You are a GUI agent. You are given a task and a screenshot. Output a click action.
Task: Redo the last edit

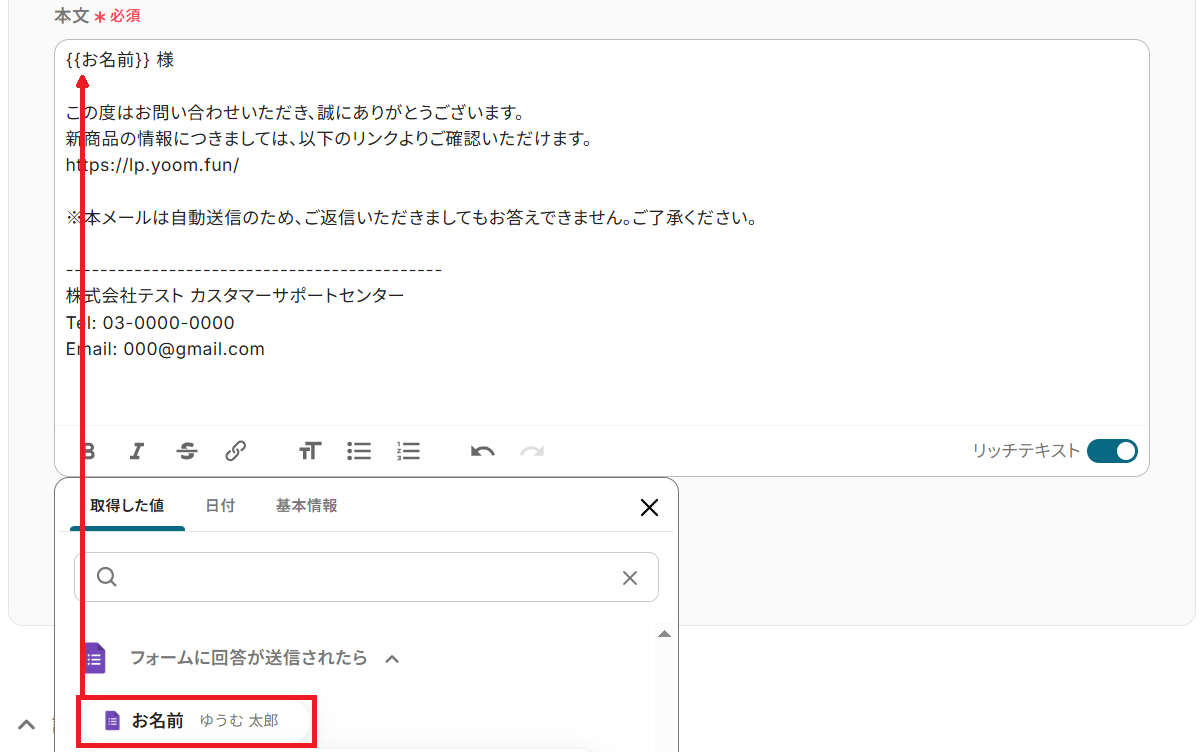(x=532, y=451)
